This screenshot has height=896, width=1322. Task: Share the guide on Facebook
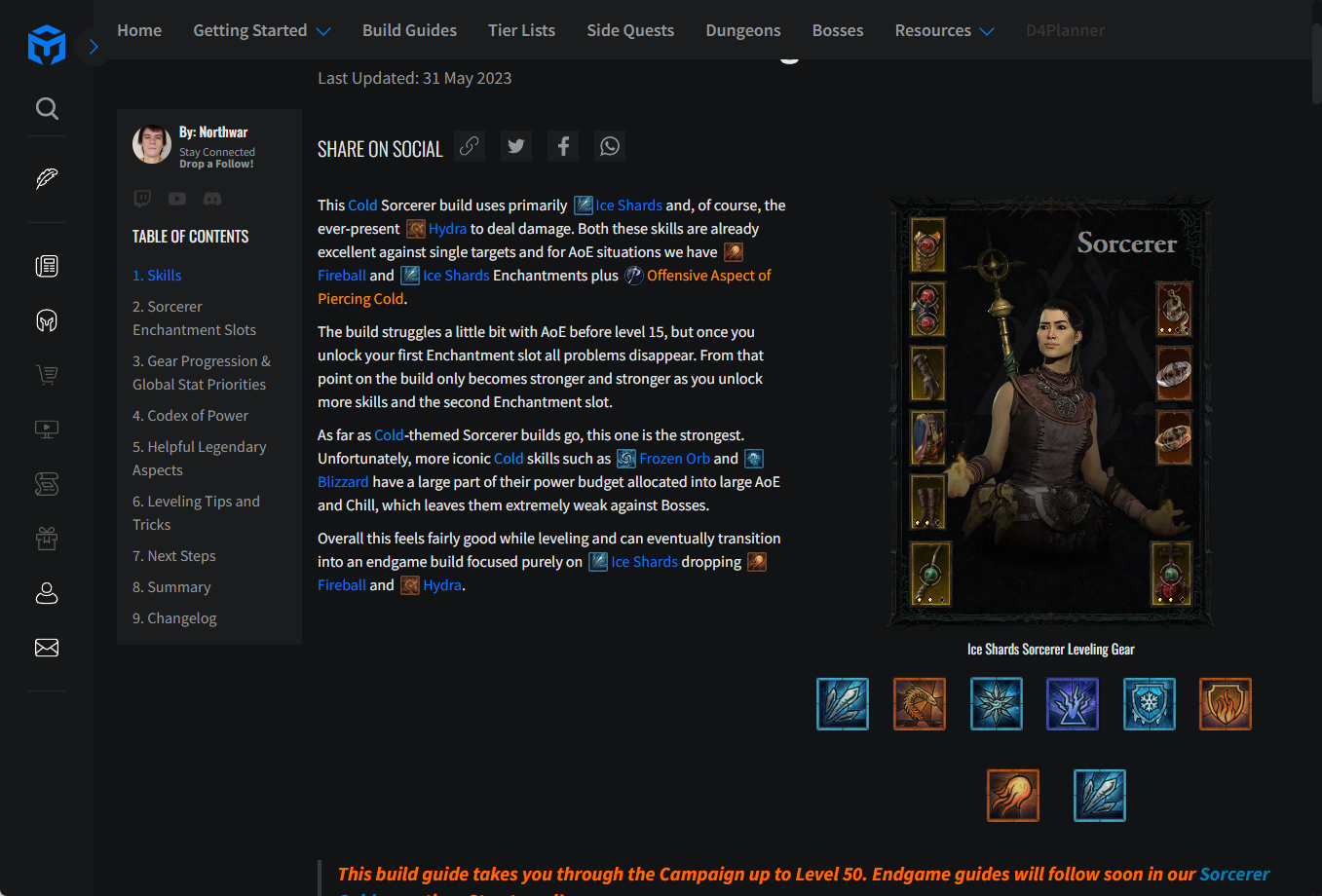coord(563,146)
